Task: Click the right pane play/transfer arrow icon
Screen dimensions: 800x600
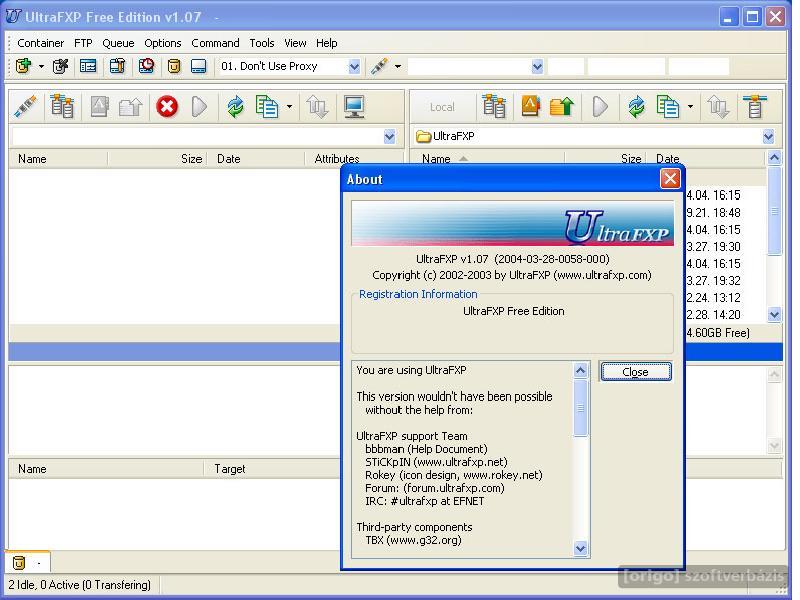Action: coord(600,107)
